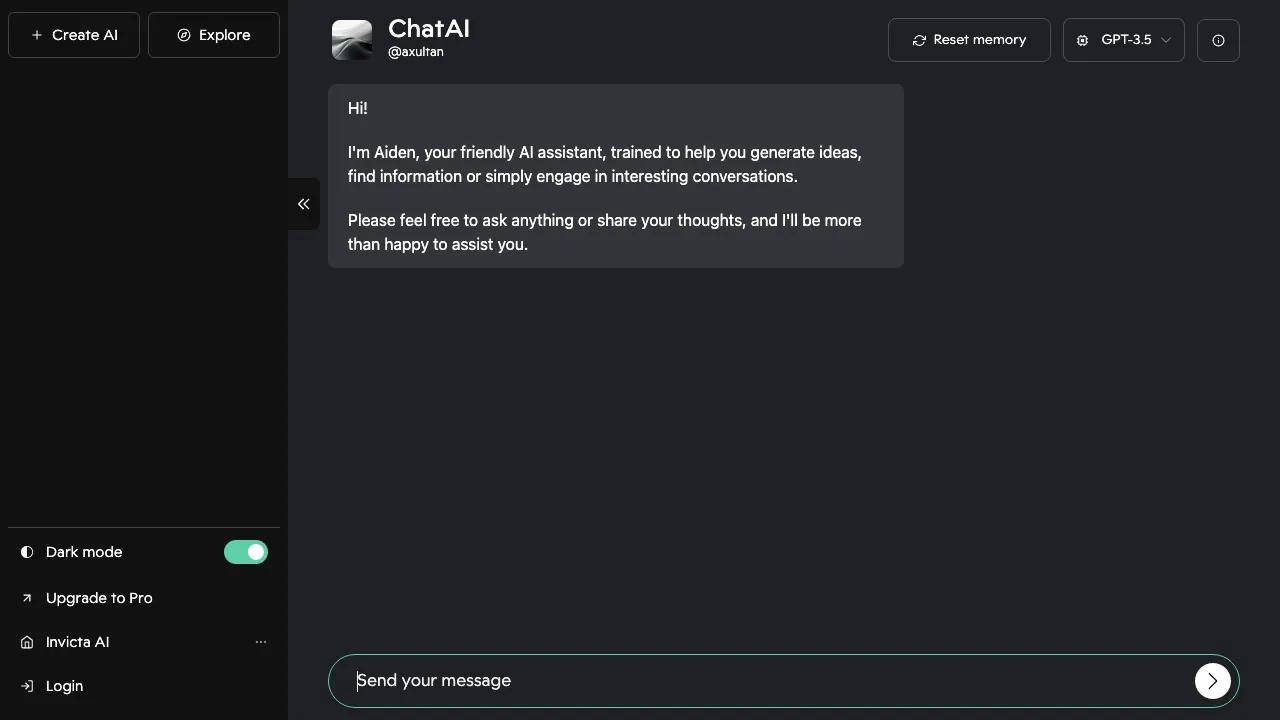The height and width of the screenshot is (720, 1280).
Task: Select Upgrade to Pro in the sidebar
Action: 99,598
